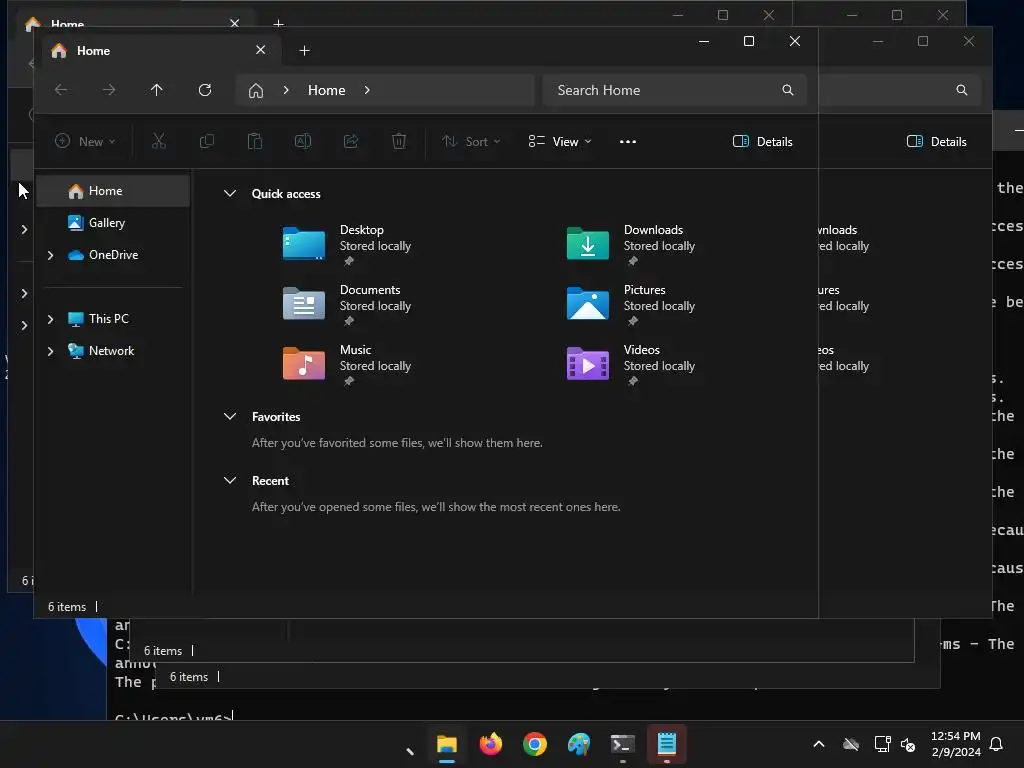Open the Documents folder icon
The height and width of the screenshot is (768, 1024).
pyautogui.click(x=304, y=304)
